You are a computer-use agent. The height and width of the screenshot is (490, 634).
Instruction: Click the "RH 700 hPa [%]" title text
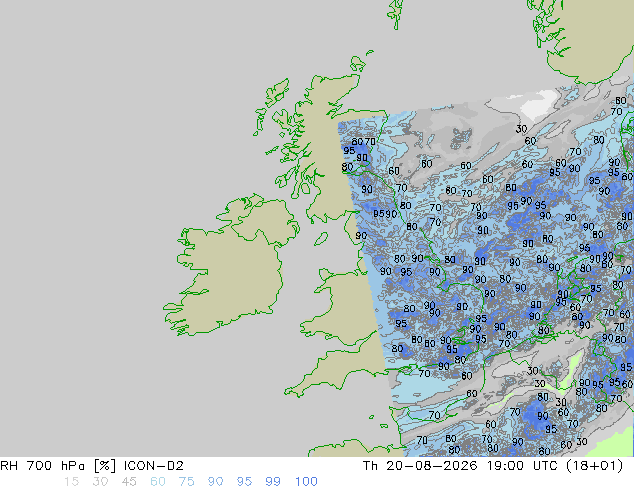58,466
